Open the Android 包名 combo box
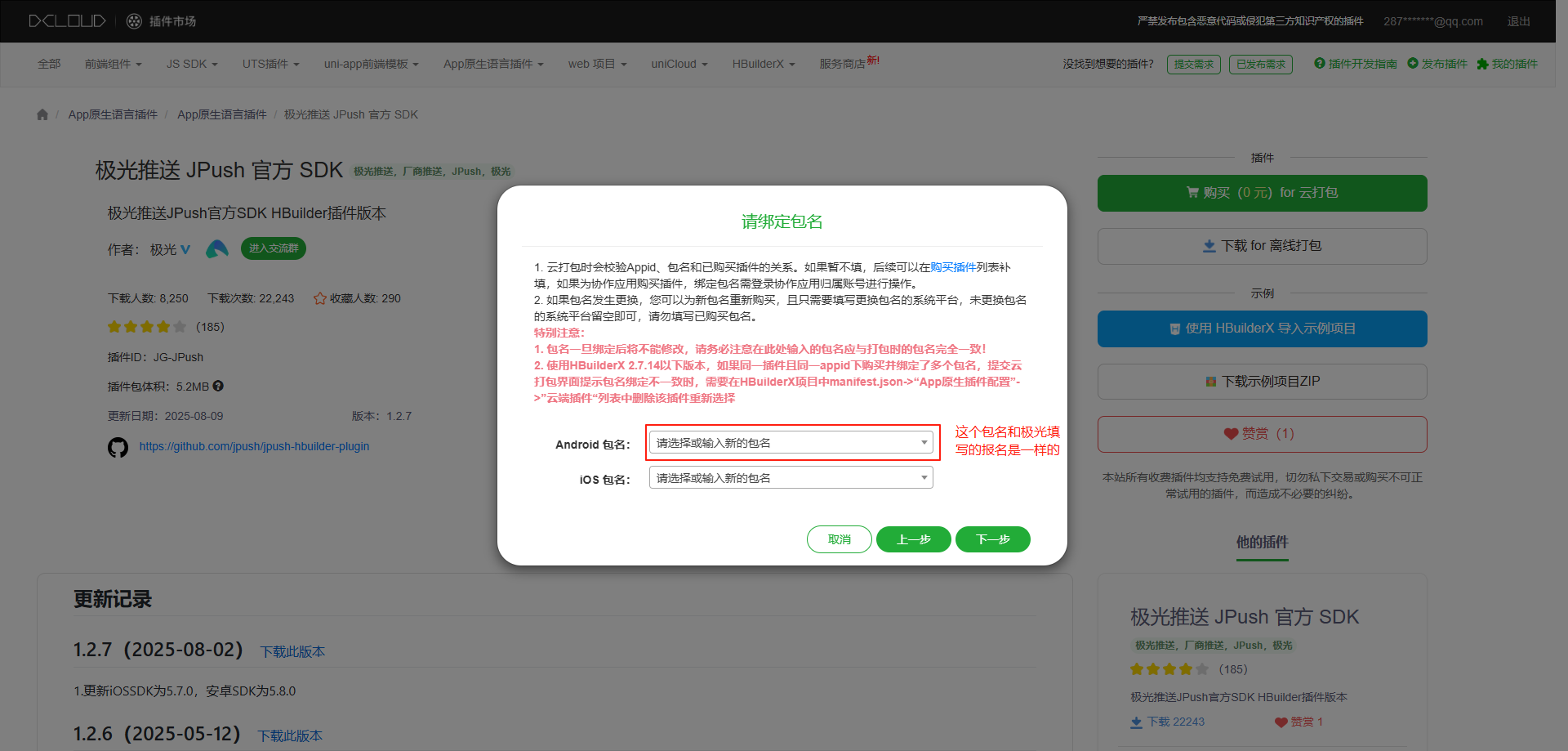Viewport: 1568px width, 751px height. pyautogui.click(x=791, y=442)
